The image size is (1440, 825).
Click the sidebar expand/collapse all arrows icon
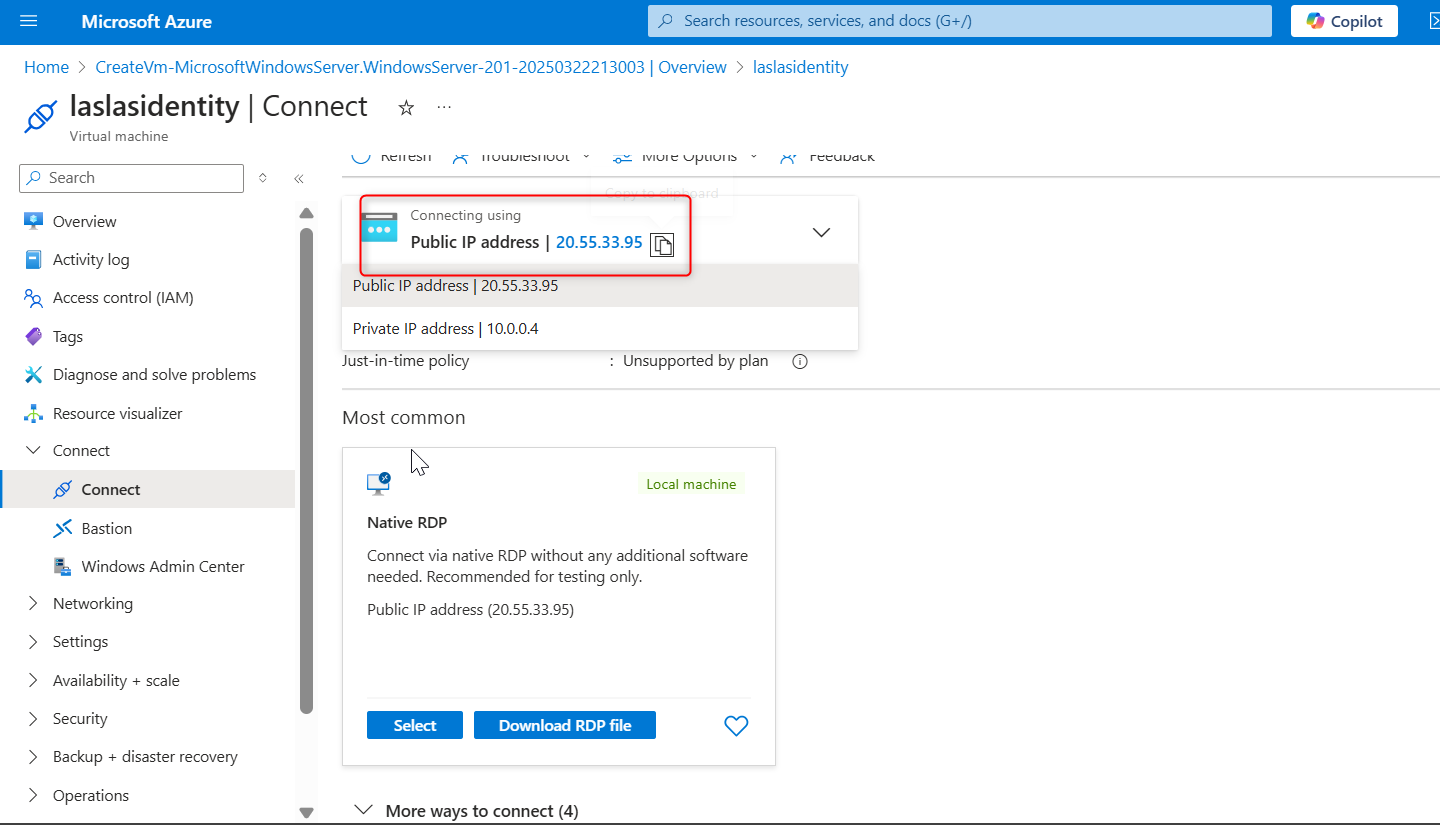pyautogui.click(x=263, y=178)
